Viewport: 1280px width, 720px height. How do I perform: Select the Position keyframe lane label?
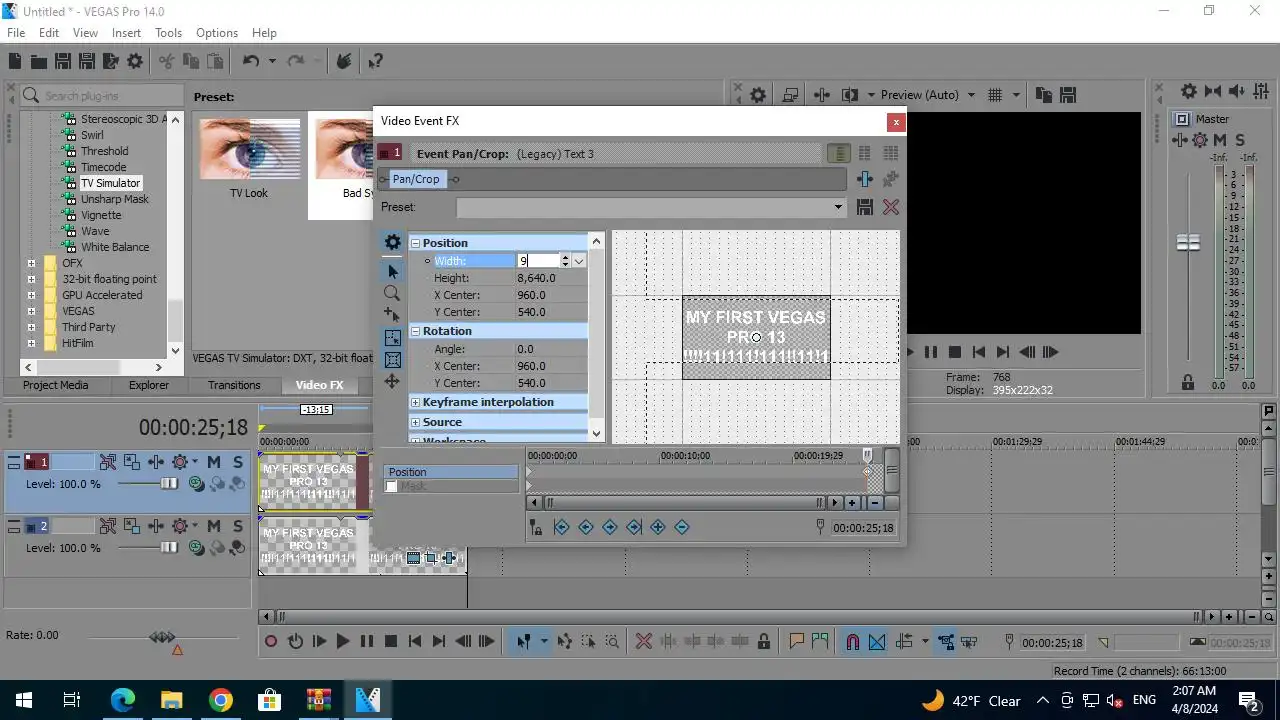pos(451,472)
